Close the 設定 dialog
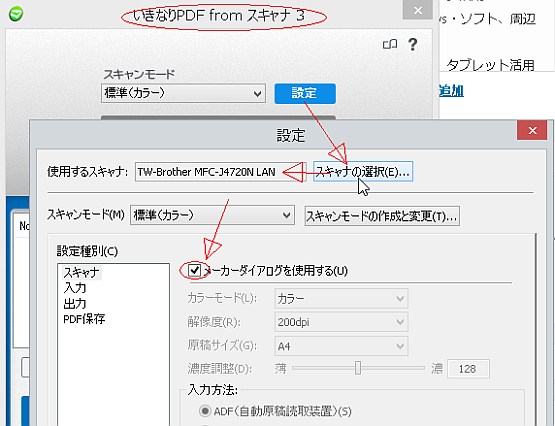The height and width of the screenshot is (426, 555). click(532, 131)
